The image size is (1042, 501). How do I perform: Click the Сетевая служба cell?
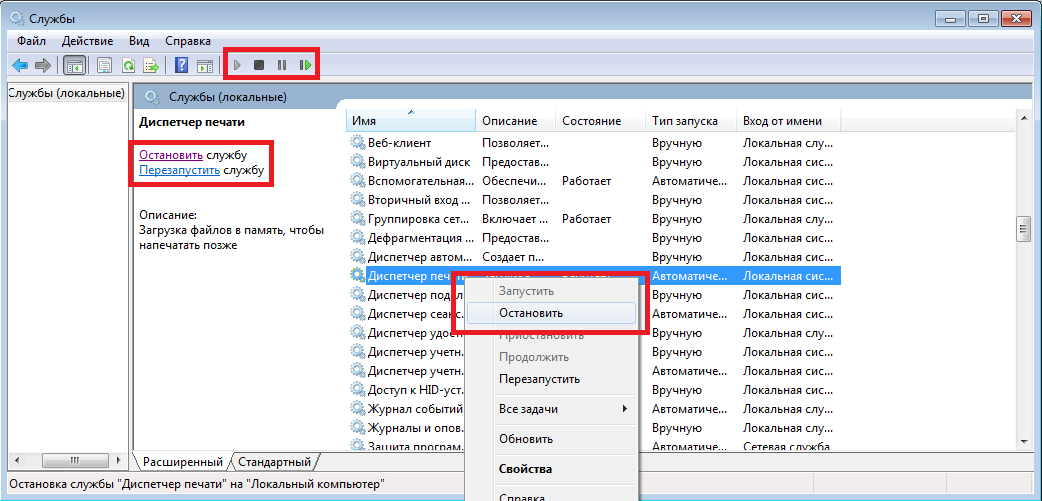(x=786, y=446)
